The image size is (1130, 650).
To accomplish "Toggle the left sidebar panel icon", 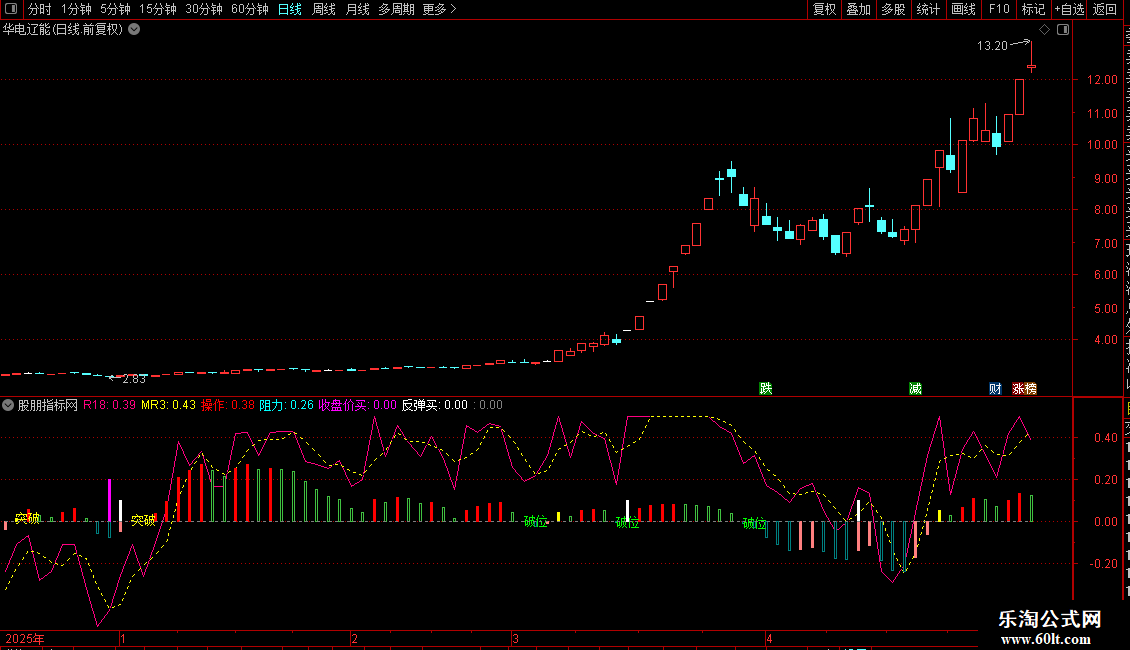I will [x=11, y=9].
